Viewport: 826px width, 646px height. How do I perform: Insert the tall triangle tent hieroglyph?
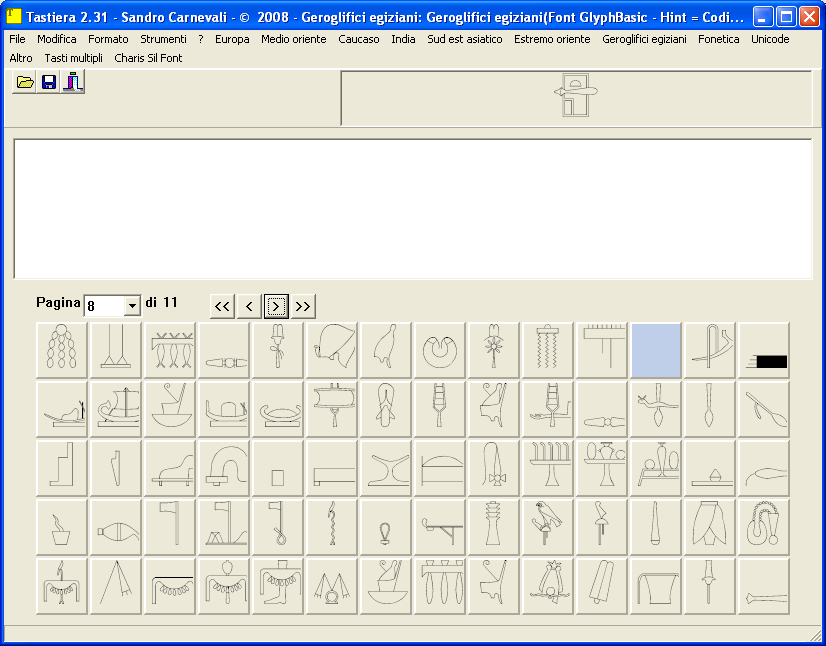coord(116,586)
